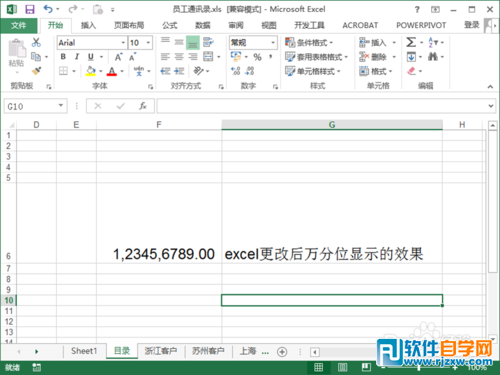Toggle Bold formatting

(x=63, y=57)
